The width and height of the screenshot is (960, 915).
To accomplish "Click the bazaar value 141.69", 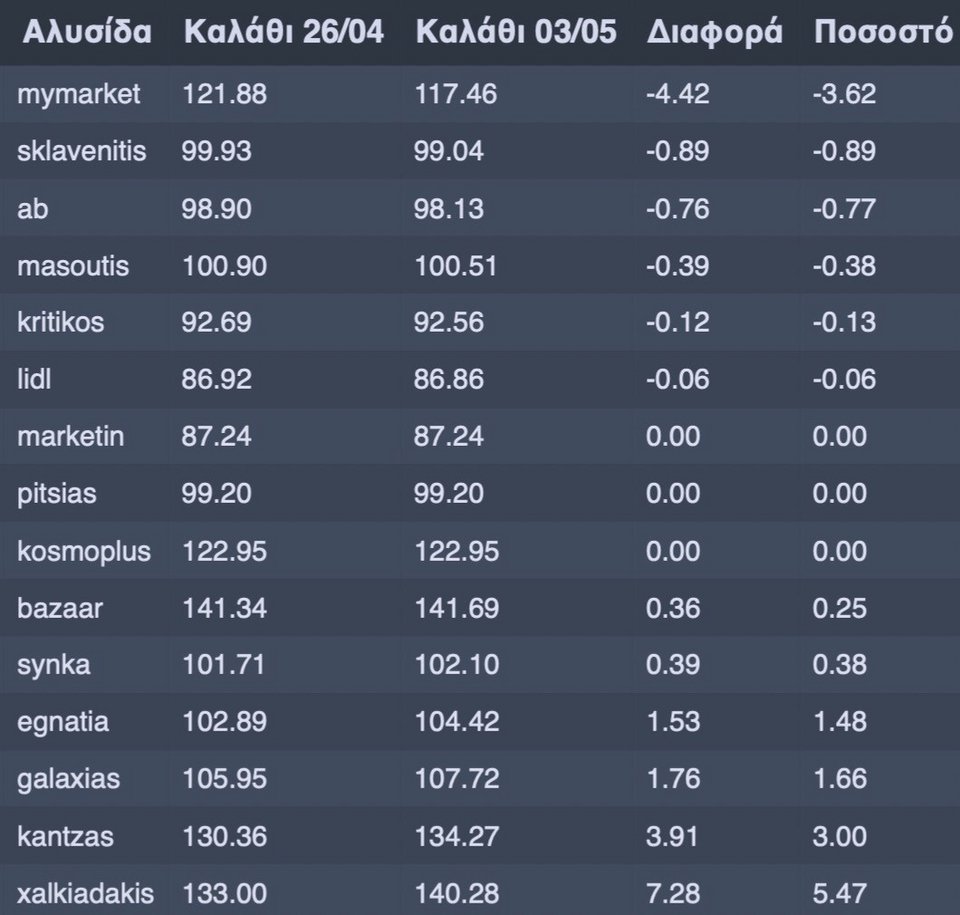I will 457,608.
